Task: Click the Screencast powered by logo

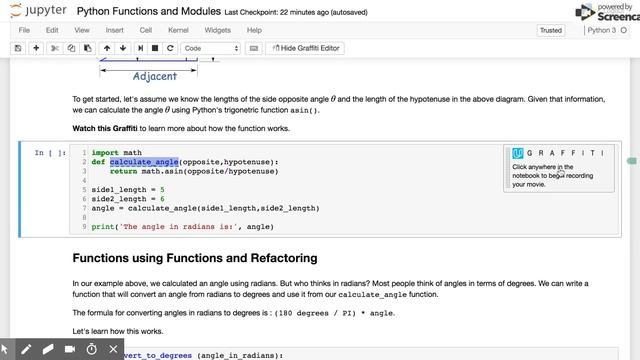Action: pyautogui.click(x=607, y=12)
